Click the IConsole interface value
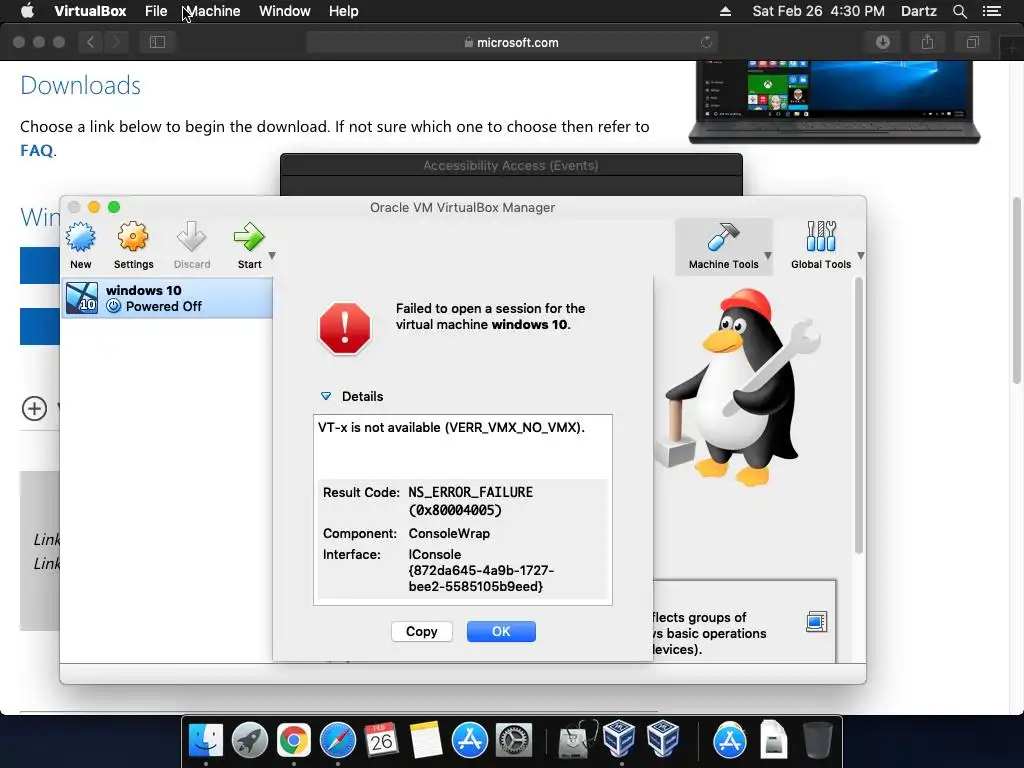 pyautogui.click(x=481, y=570)
